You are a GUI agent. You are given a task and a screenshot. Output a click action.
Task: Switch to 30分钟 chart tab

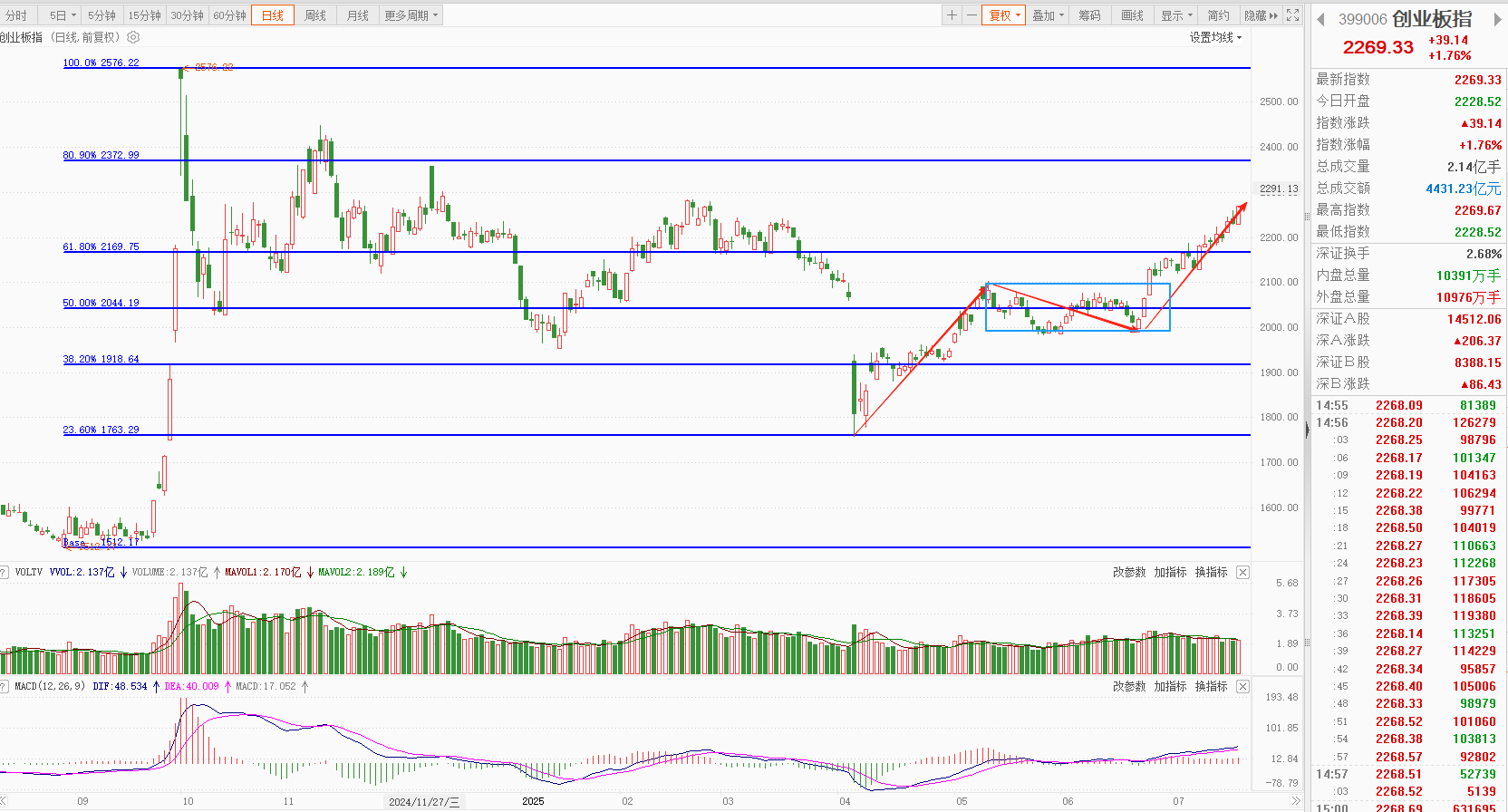pos(187,15)
